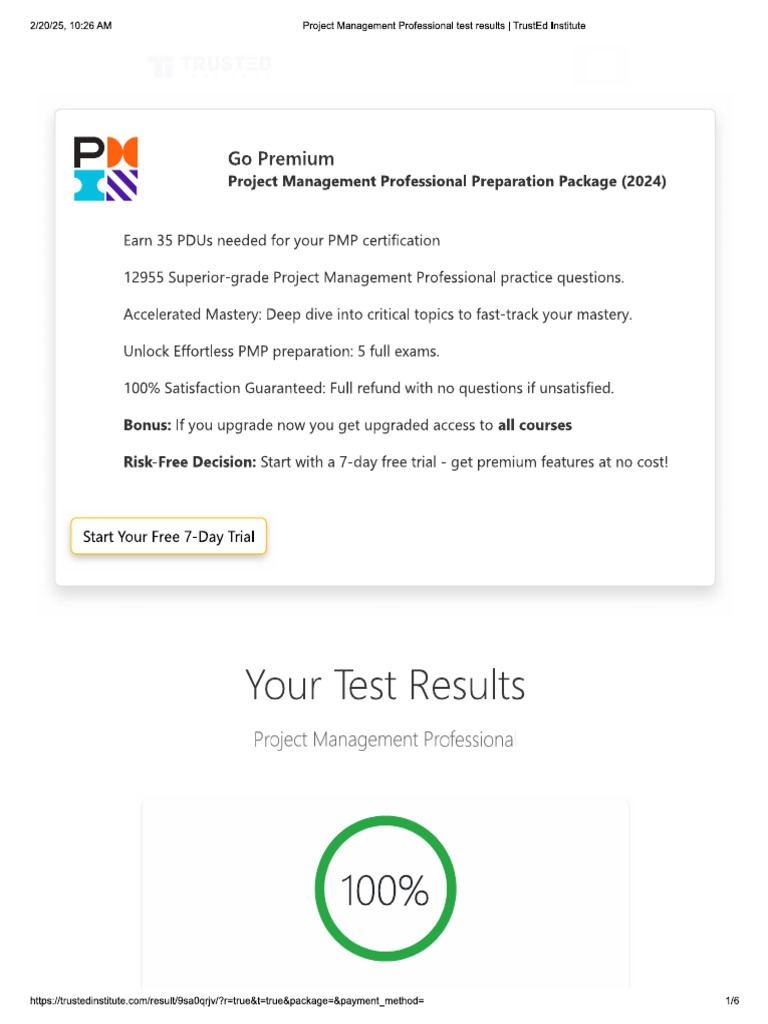Image resolution: width=768 pixels, height=1024 pixels.
Task: Click the Go Premium heading
Action: (281, 158)
